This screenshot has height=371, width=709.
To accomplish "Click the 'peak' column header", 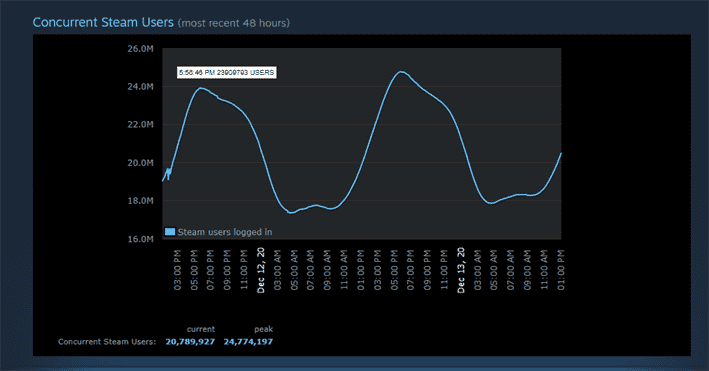I will point(264,329).
